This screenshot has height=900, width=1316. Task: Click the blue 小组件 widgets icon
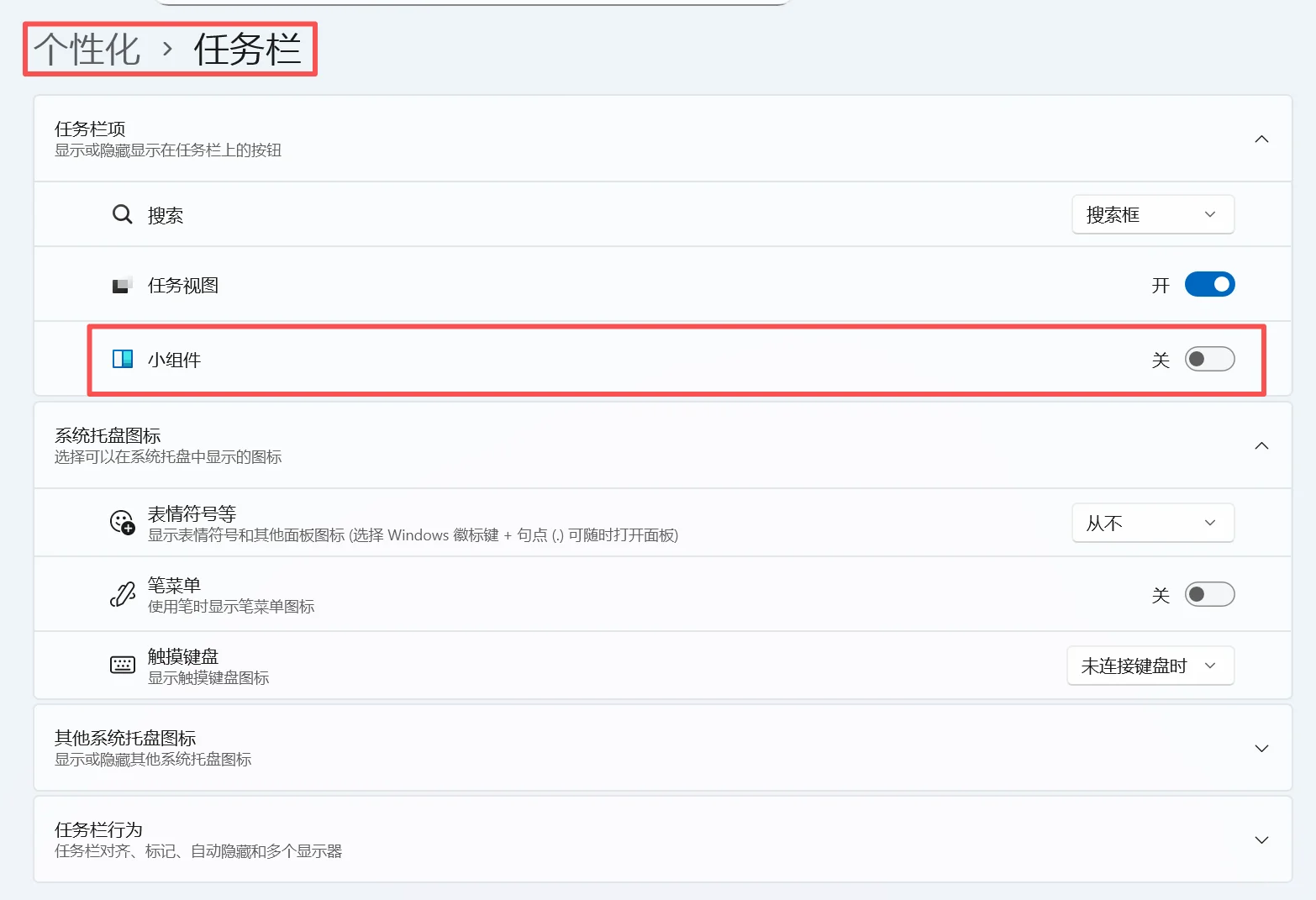pyautogui.click(x=123, y=359)
